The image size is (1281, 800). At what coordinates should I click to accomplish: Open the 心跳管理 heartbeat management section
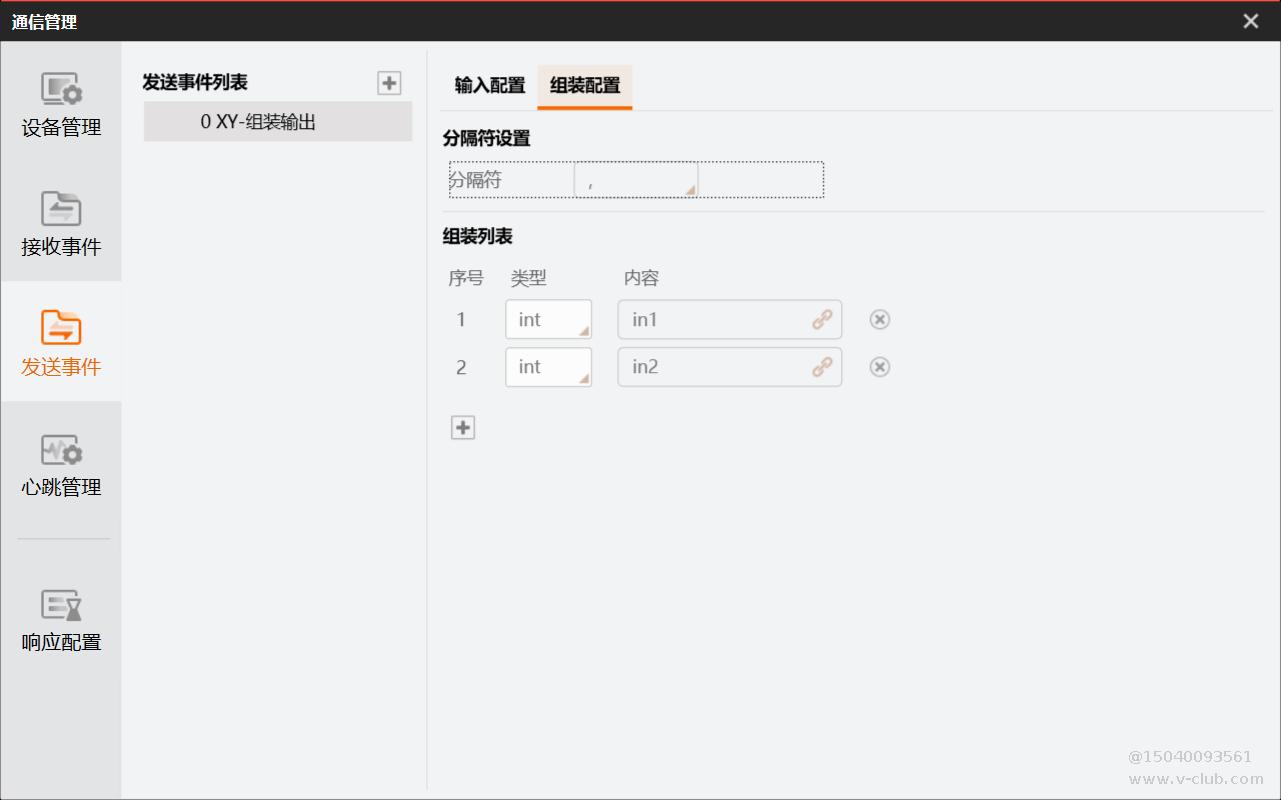(x=61, y=465)
